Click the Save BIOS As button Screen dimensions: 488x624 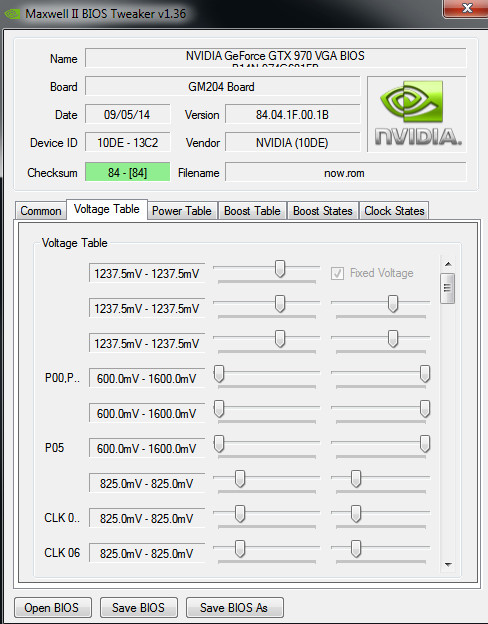click(234, 607)
